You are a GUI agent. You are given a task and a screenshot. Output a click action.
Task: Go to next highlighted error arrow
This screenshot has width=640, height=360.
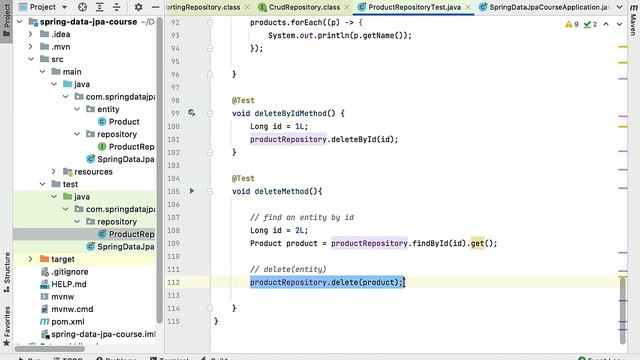click(619, 24)
